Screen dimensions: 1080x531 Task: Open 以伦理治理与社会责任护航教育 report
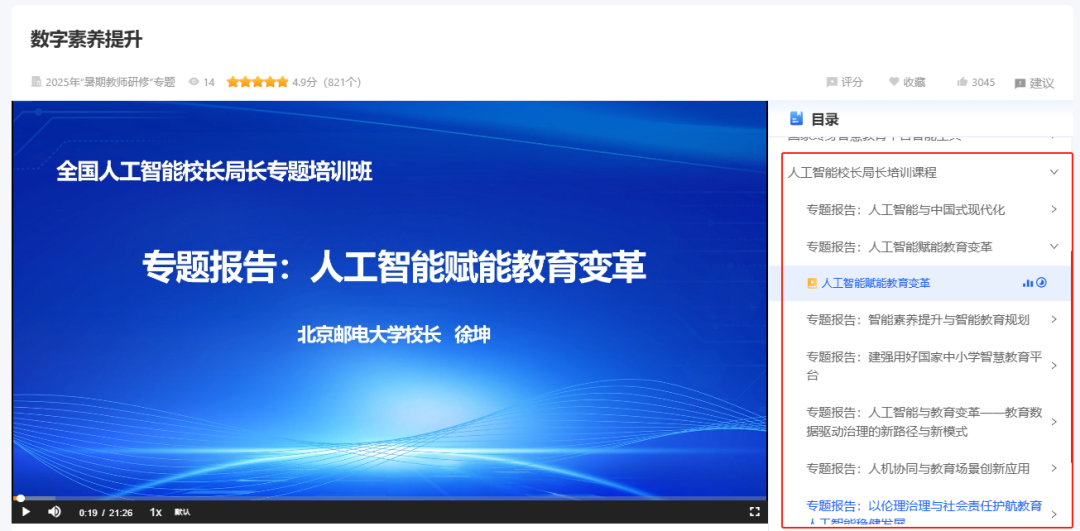tap(923, 512)
